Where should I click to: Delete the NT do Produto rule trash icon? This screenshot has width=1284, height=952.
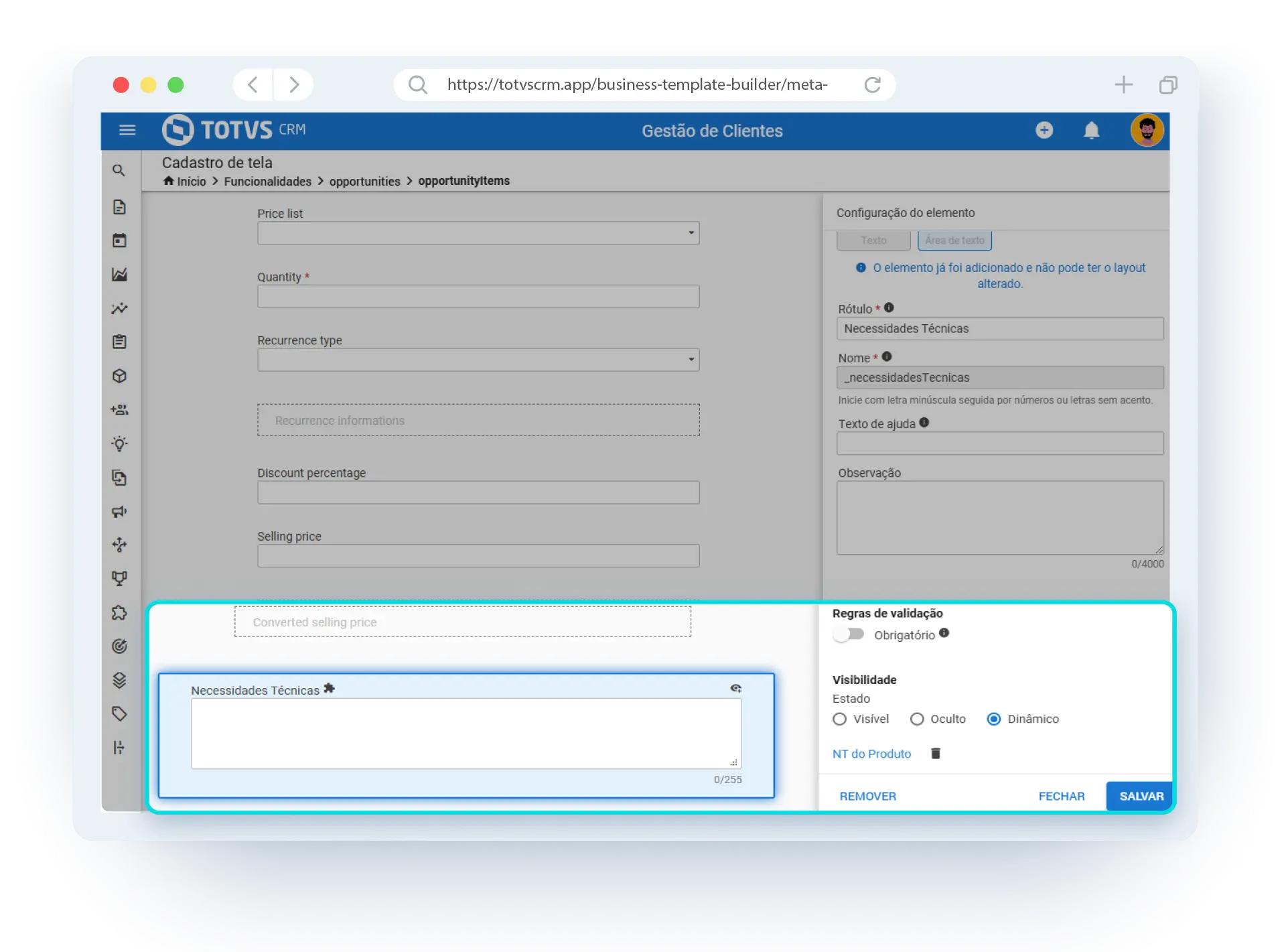coord(936,754)
